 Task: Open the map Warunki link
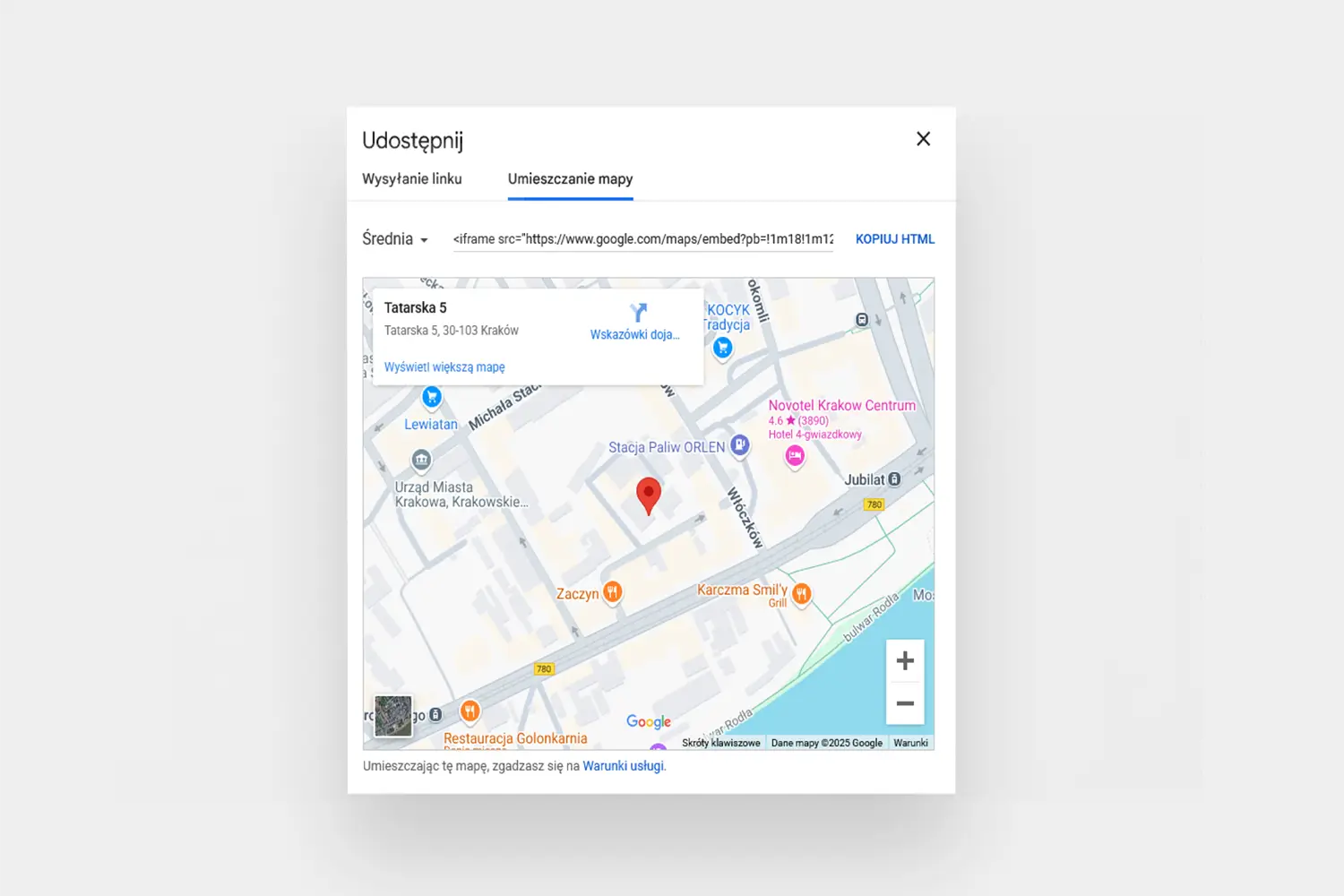(911, 743)
